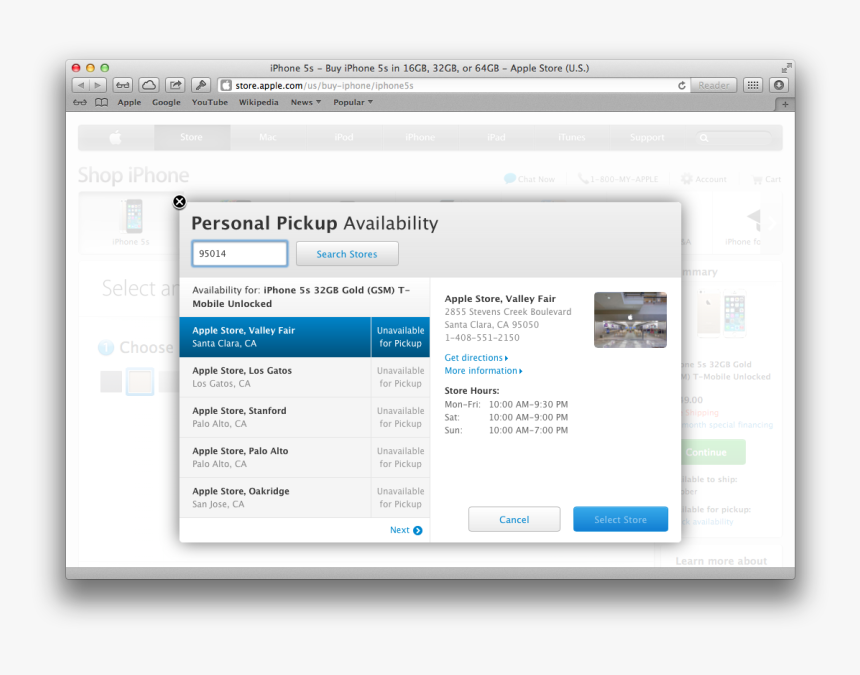This screenshot has height=675, width=860.
Task: Expand the Popular bookmarks dropdown
Action: click(353, 103)
